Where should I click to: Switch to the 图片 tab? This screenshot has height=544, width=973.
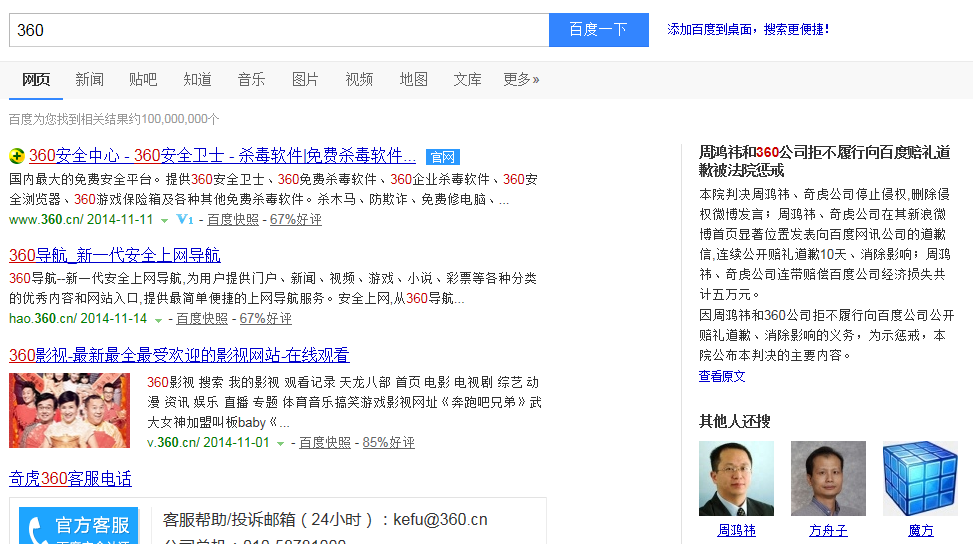coord(305,79)
